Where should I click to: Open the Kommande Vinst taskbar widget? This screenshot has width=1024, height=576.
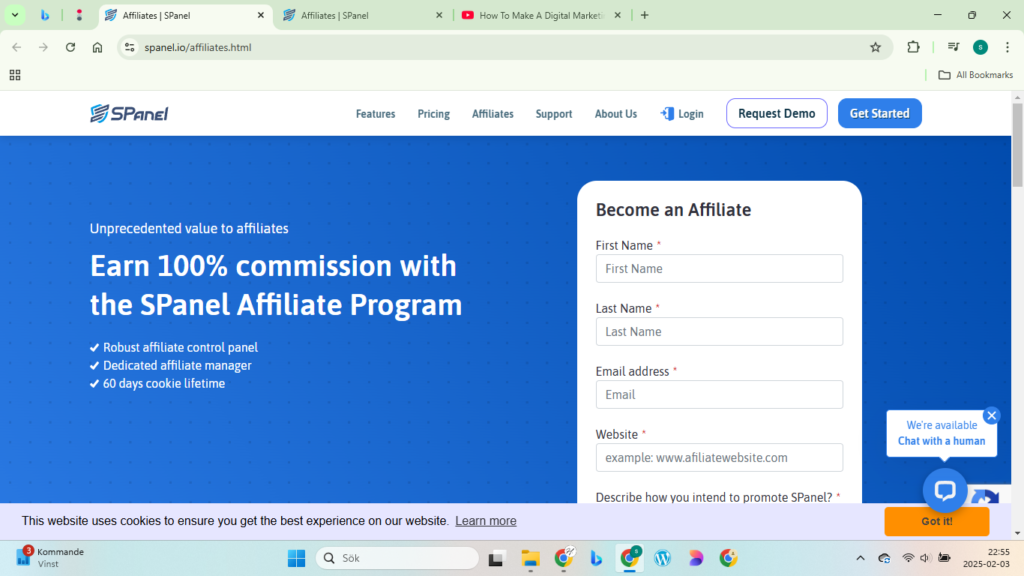51,558
